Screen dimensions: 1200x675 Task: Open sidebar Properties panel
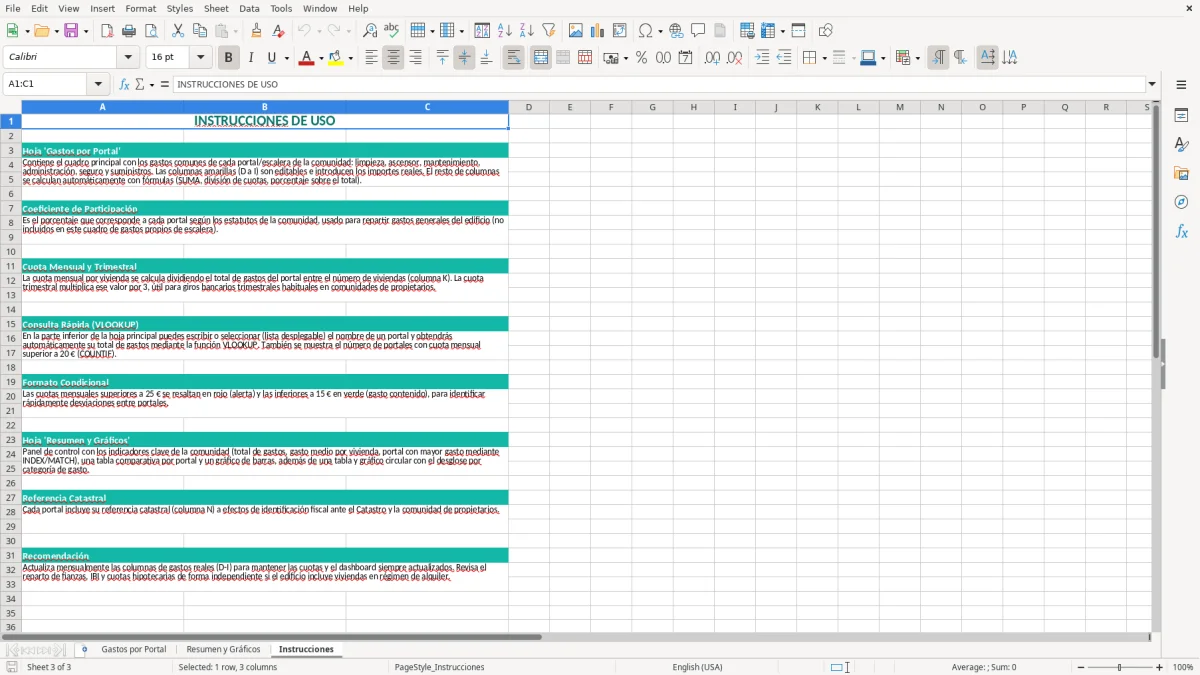(x=1181, y=116)
